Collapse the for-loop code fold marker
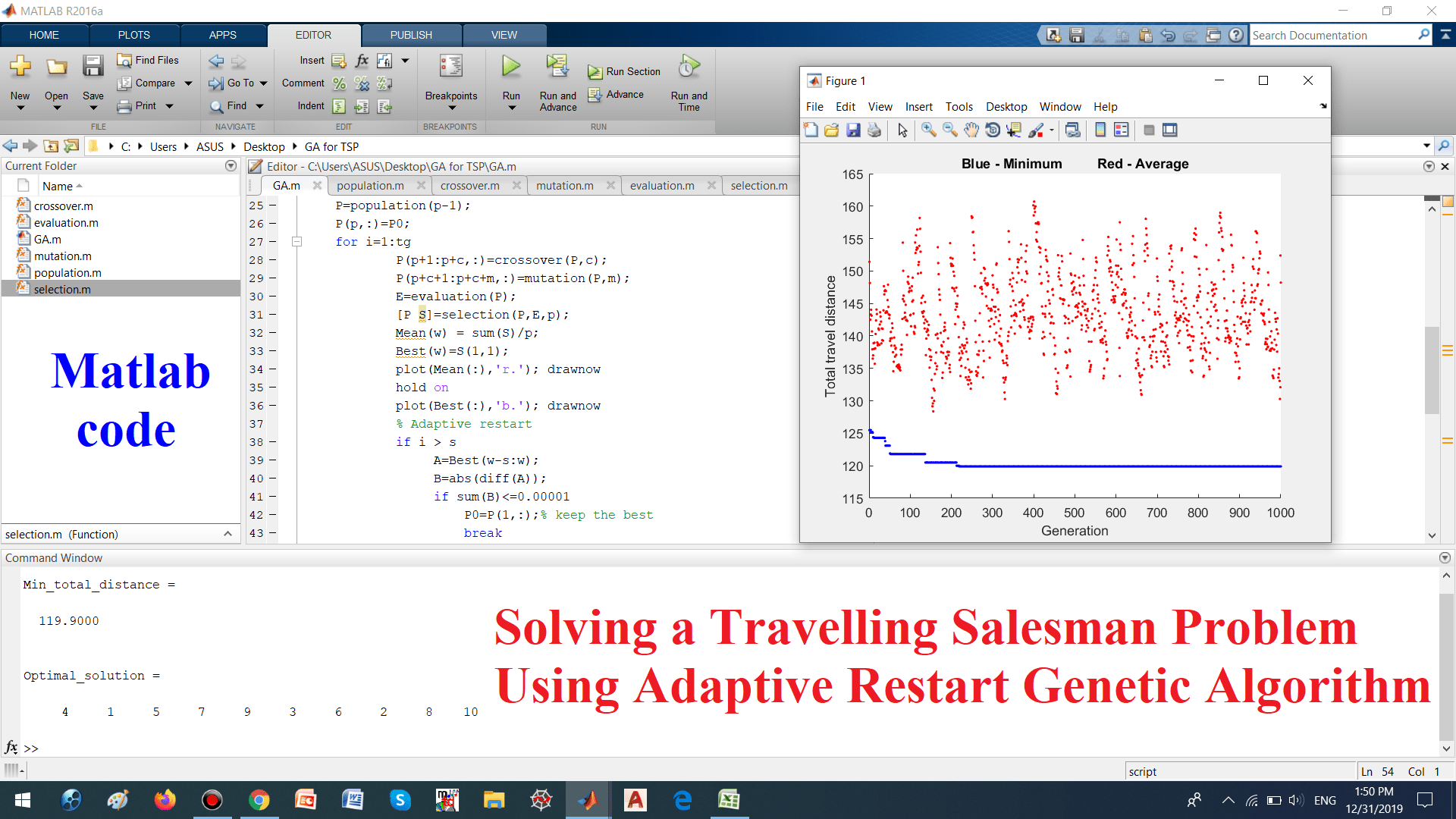 tap(297, 242)
